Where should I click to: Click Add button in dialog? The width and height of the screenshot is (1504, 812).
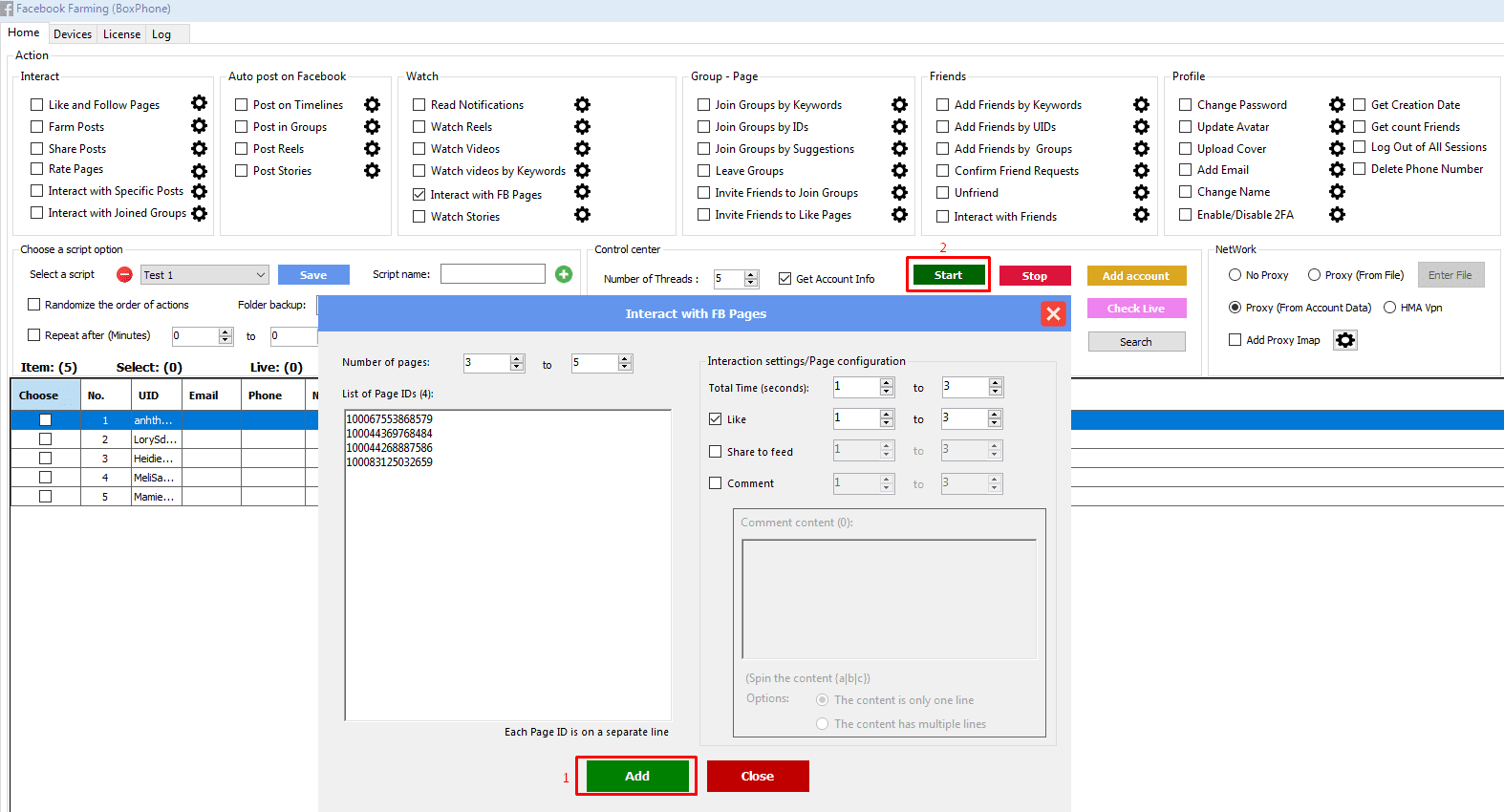point(637,776)
